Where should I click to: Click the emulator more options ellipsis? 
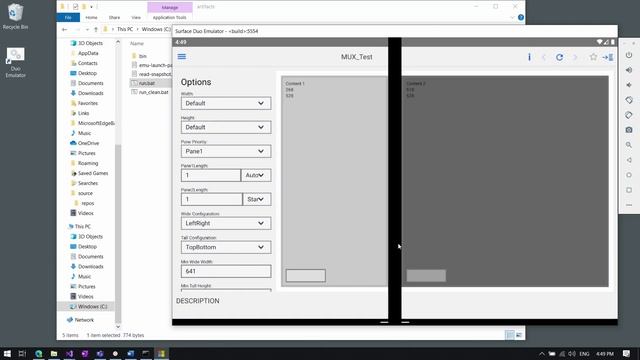tap(629, 205)
